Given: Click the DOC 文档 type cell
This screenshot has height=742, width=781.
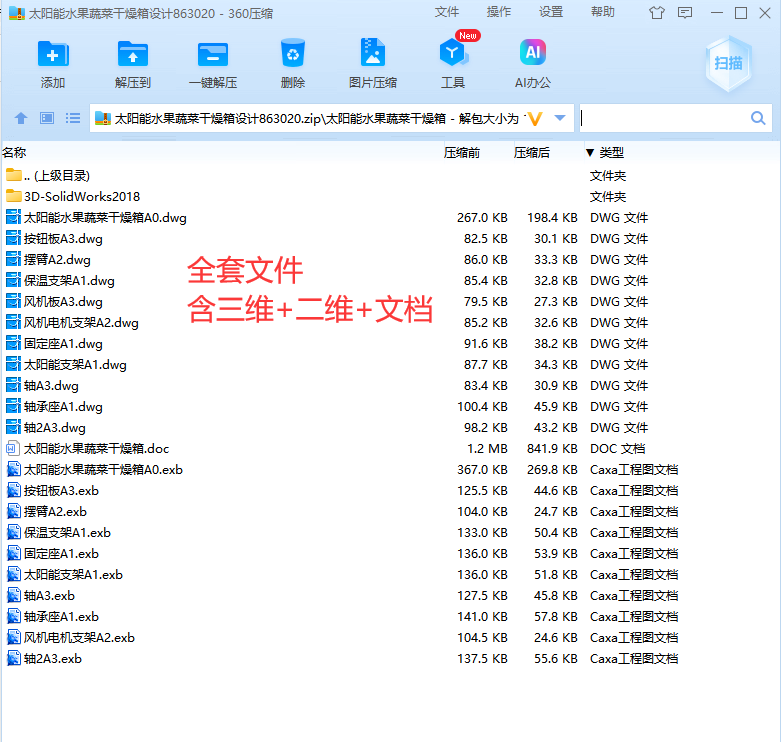Looking at the screenshot, I should point(618,448).
